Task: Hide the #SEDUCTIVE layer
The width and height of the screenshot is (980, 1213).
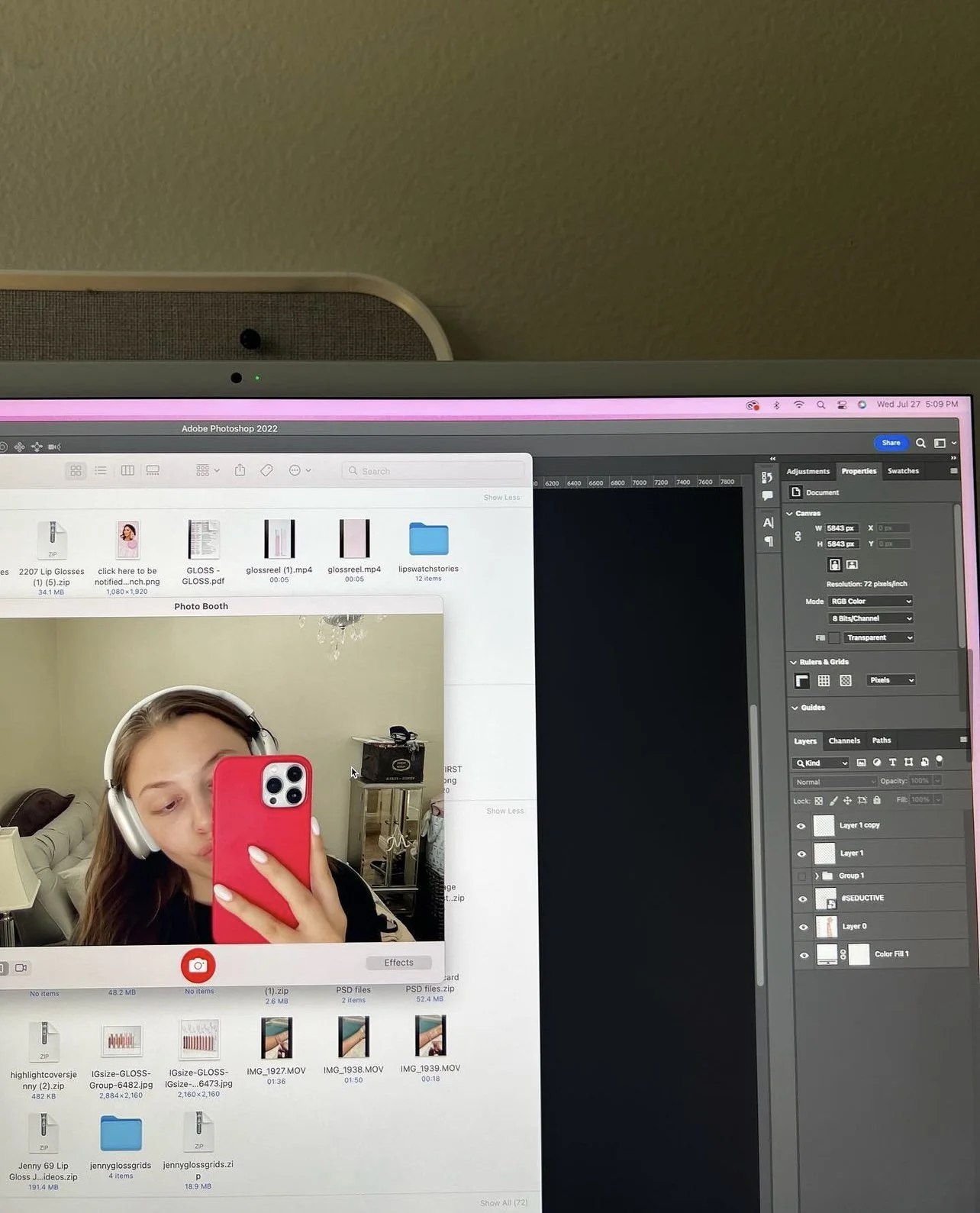Action: (802, 899)
